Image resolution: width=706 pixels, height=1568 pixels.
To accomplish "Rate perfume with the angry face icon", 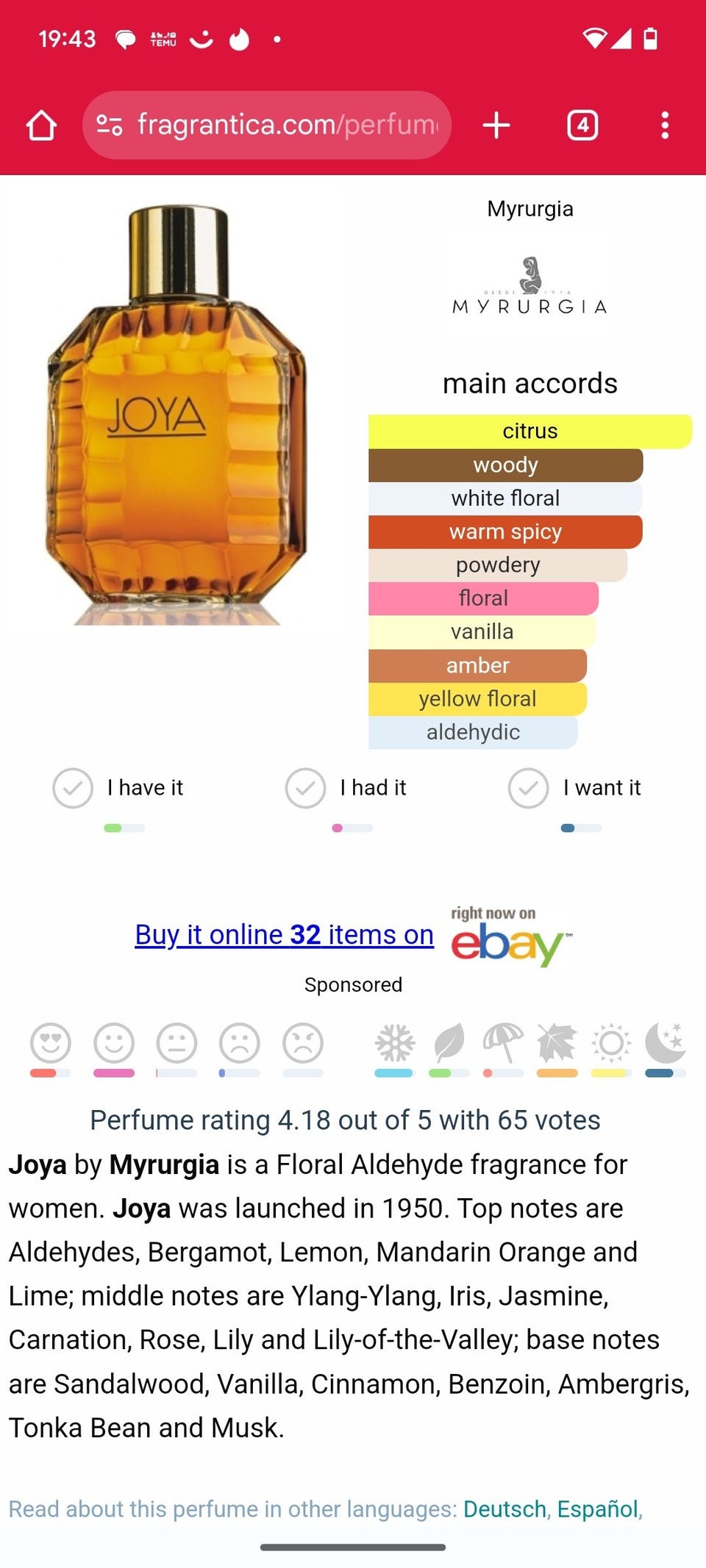I will click(303, 1042).
